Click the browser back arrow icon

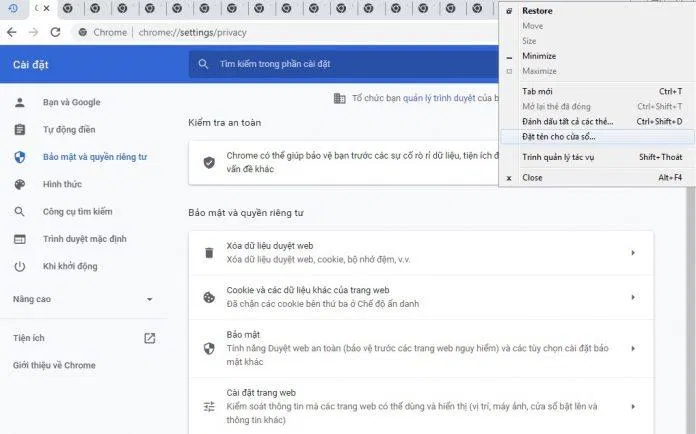[x=11, y=32]
